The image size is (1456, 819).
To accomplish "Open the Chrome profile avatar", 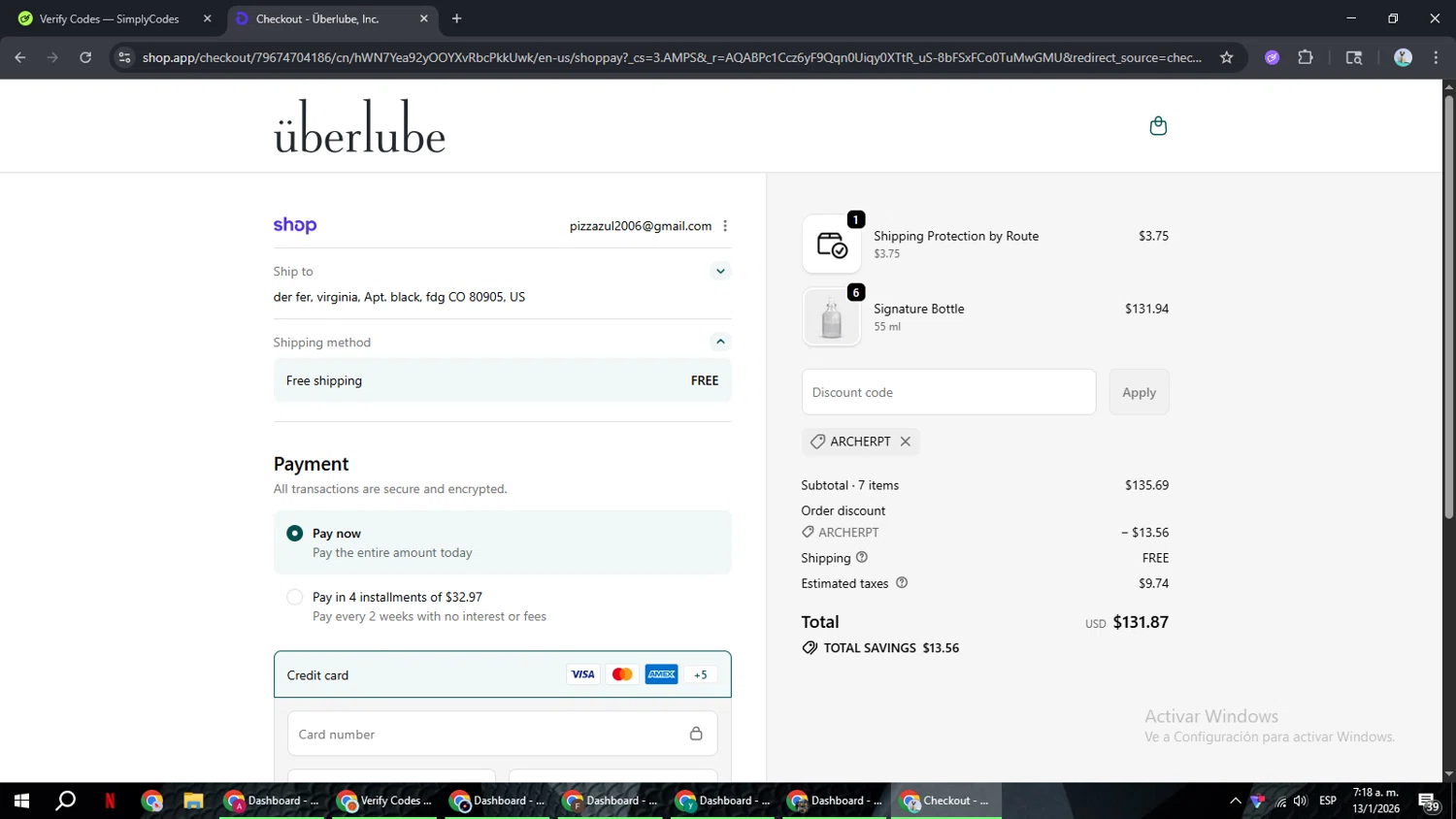I will click(1403, 57).
